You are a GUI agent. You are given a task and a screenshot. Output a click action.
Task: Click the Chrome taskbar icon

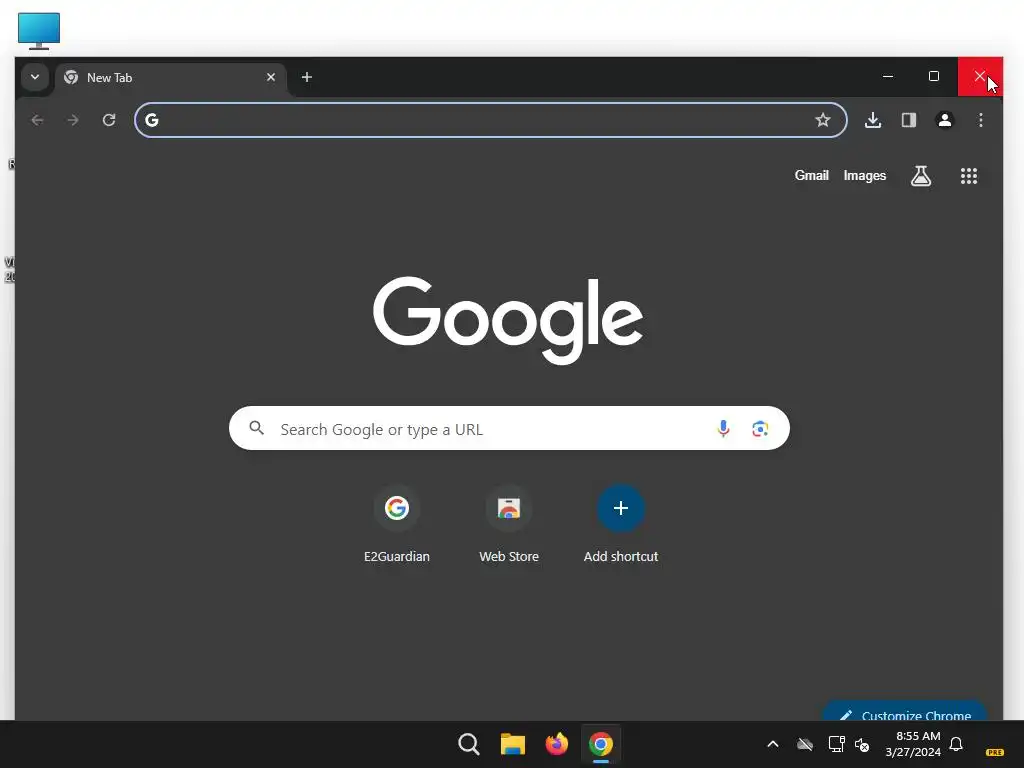(601, 744)
